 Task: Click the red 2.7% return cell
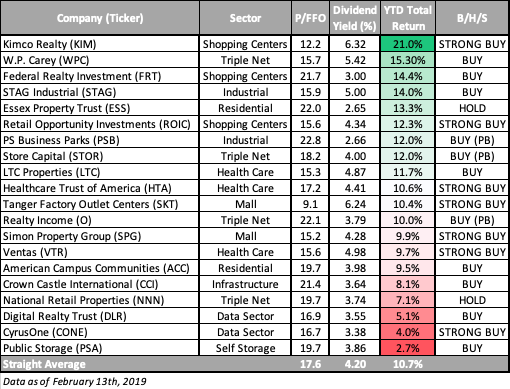coord(408,348)
